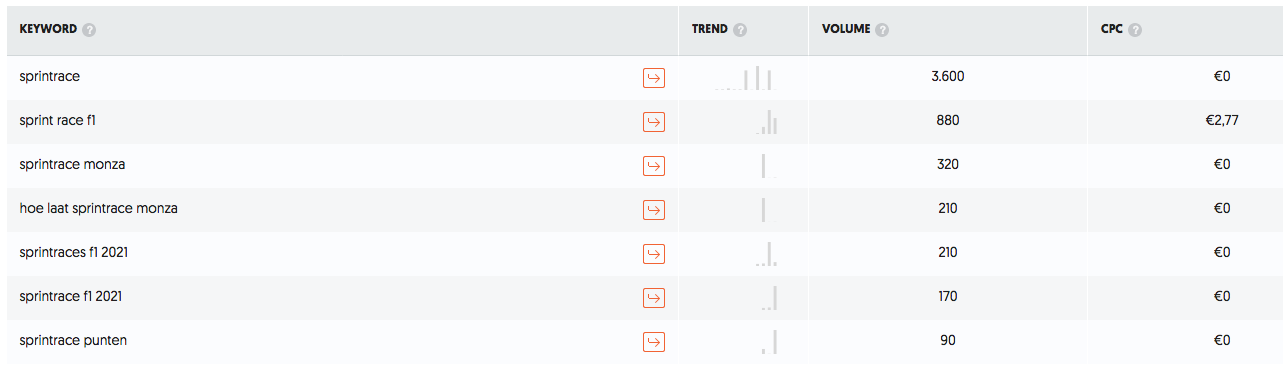
Task: Show help icon next to KEYWORD header
Action: pos(89,30)
